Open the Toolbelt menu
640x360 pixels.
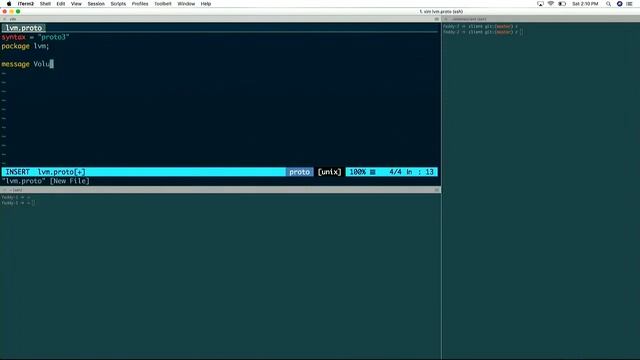163,4
